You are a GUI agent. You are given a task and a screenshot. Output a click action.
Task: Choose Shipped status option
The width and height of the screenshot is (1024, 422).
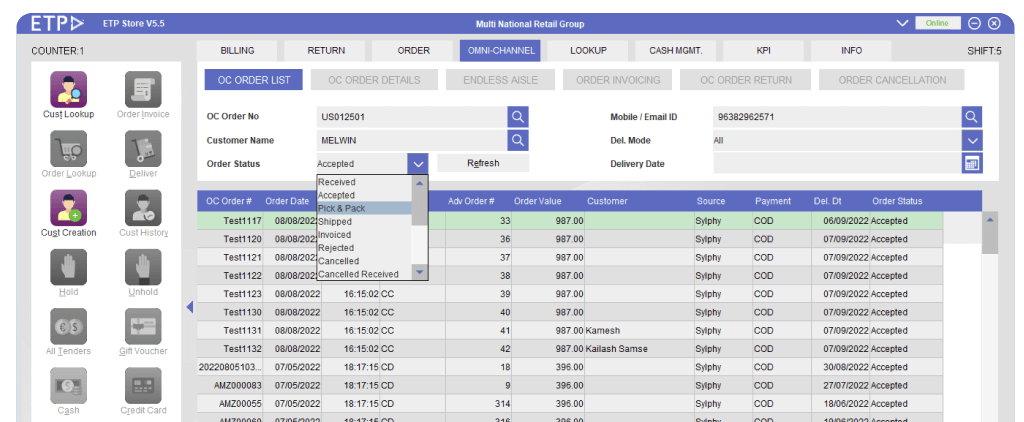tap(364, 221)
